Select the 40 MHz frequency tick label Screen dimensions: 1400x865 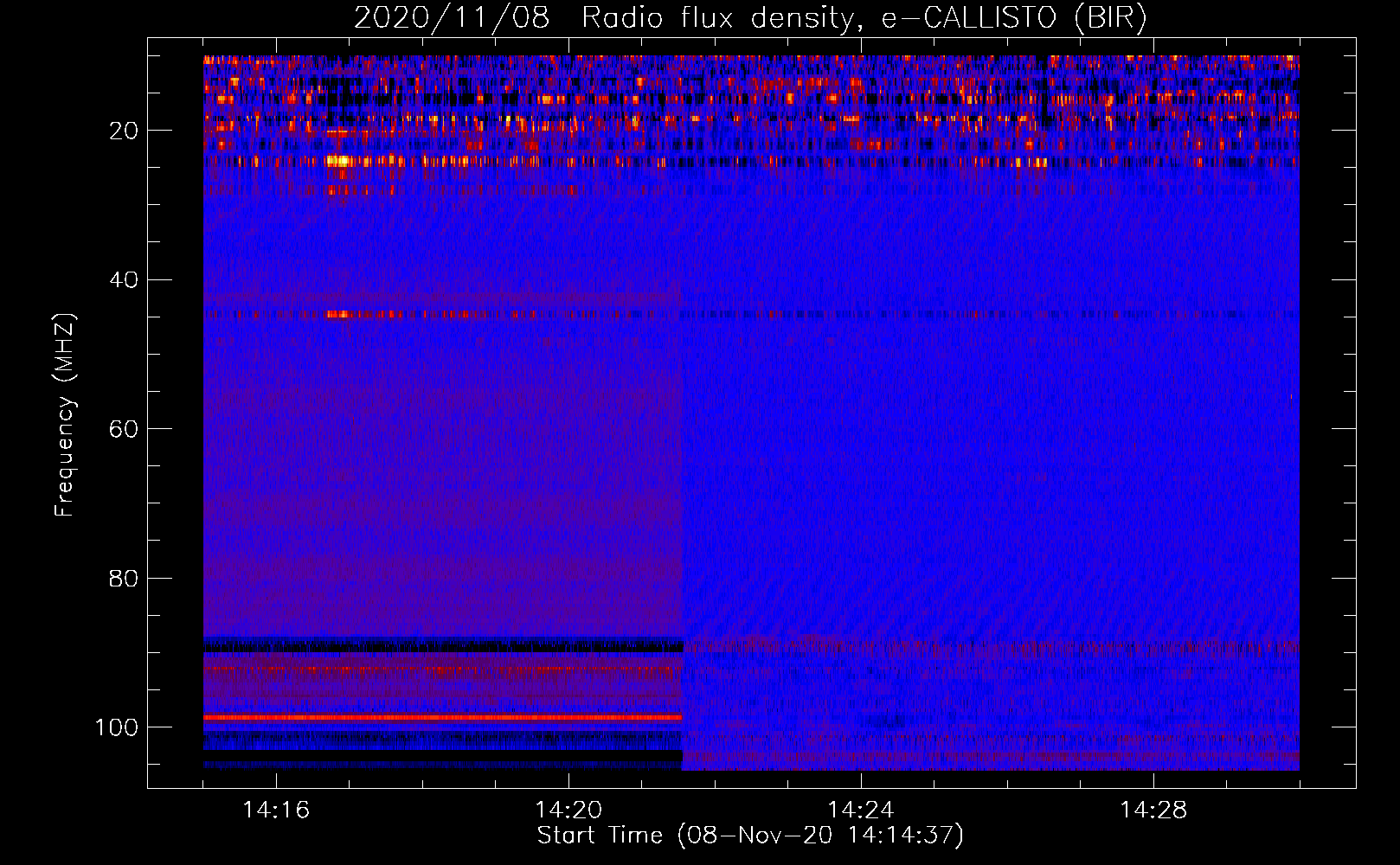[124, 280]
